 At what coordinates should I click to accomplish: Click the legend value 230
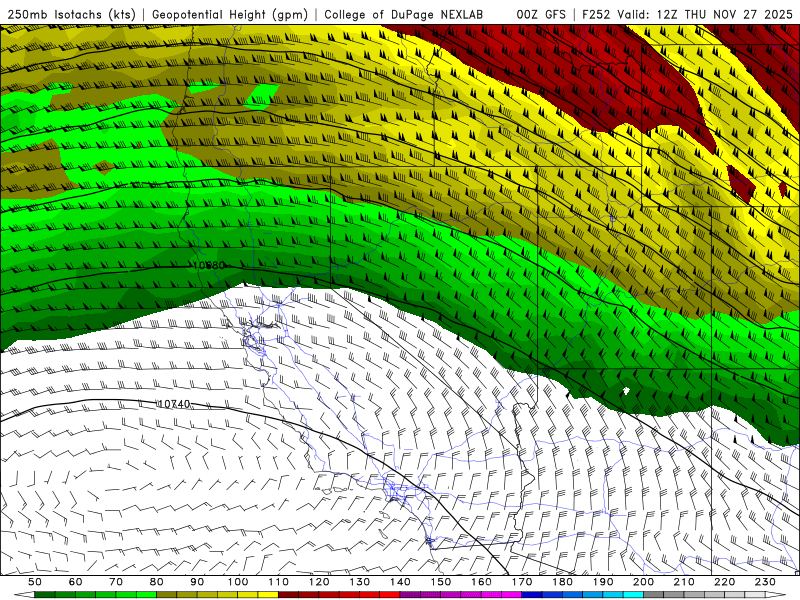pyautogui.click(x=766, y=582)
